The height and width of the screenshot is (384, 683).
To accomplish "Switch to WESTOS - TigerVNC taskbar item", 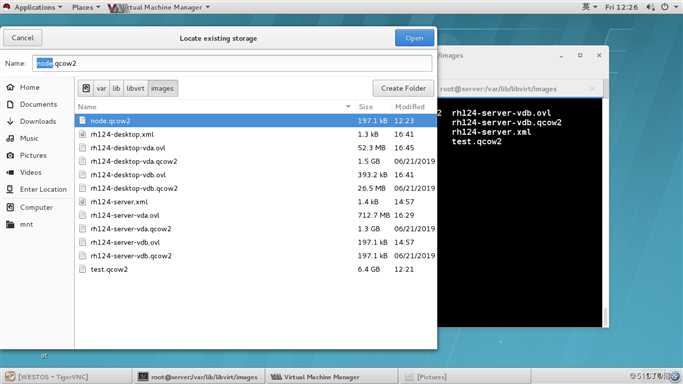I will [x=66, y=377].
